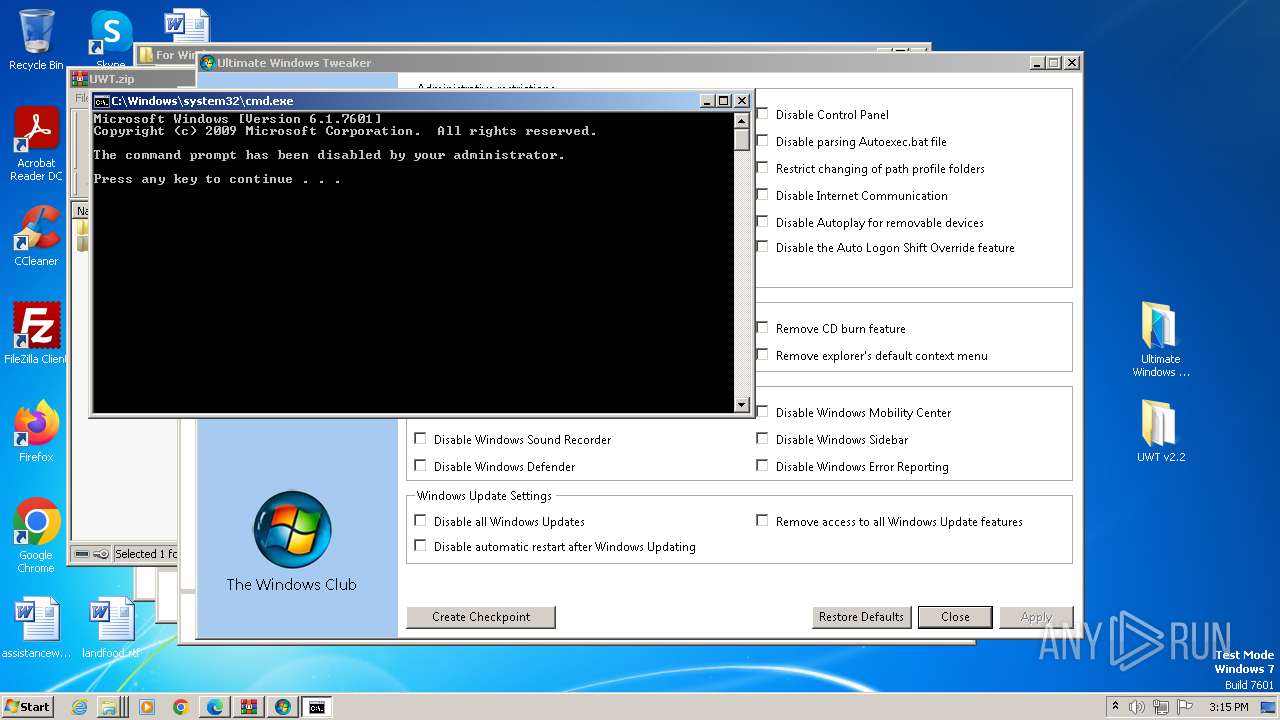The width and height of the screenshot is (1280, 720).
Task: Click the network tray icon
Action: (x=1161, y=707)
